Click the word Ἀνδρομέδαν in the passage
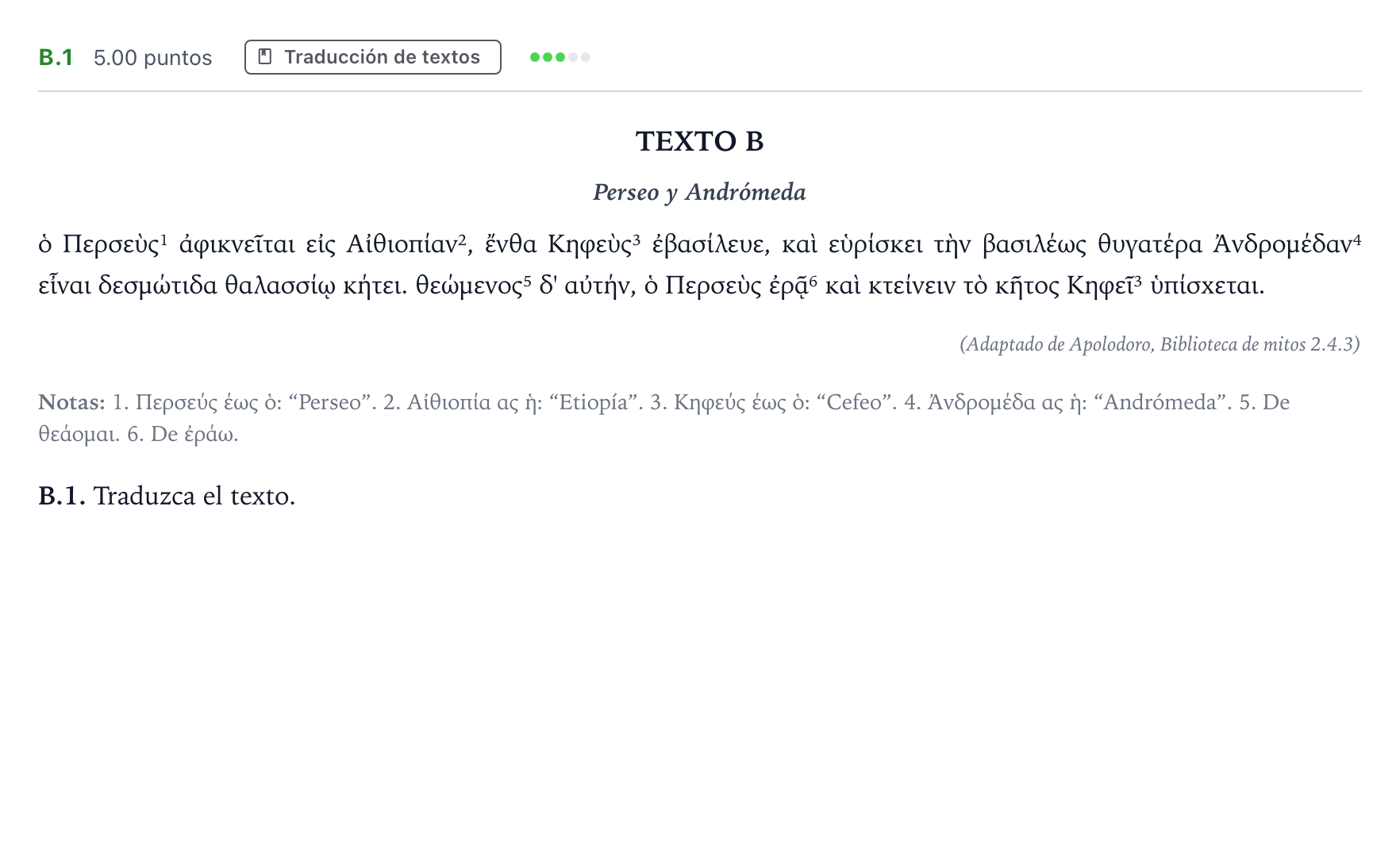The width and height of the screenshot is (1400, 844). pyautogui.click(x=1283, y=244)
